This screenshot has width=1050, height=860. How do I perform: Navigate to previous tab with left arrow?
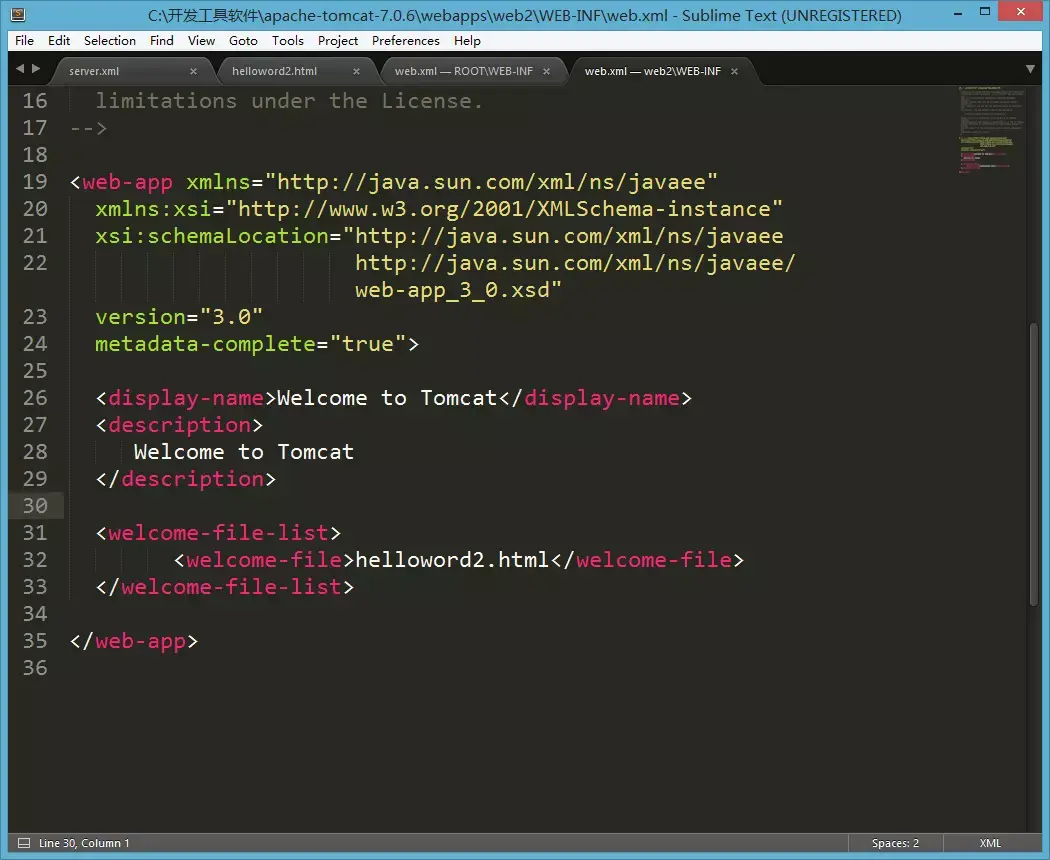(19, 68)
